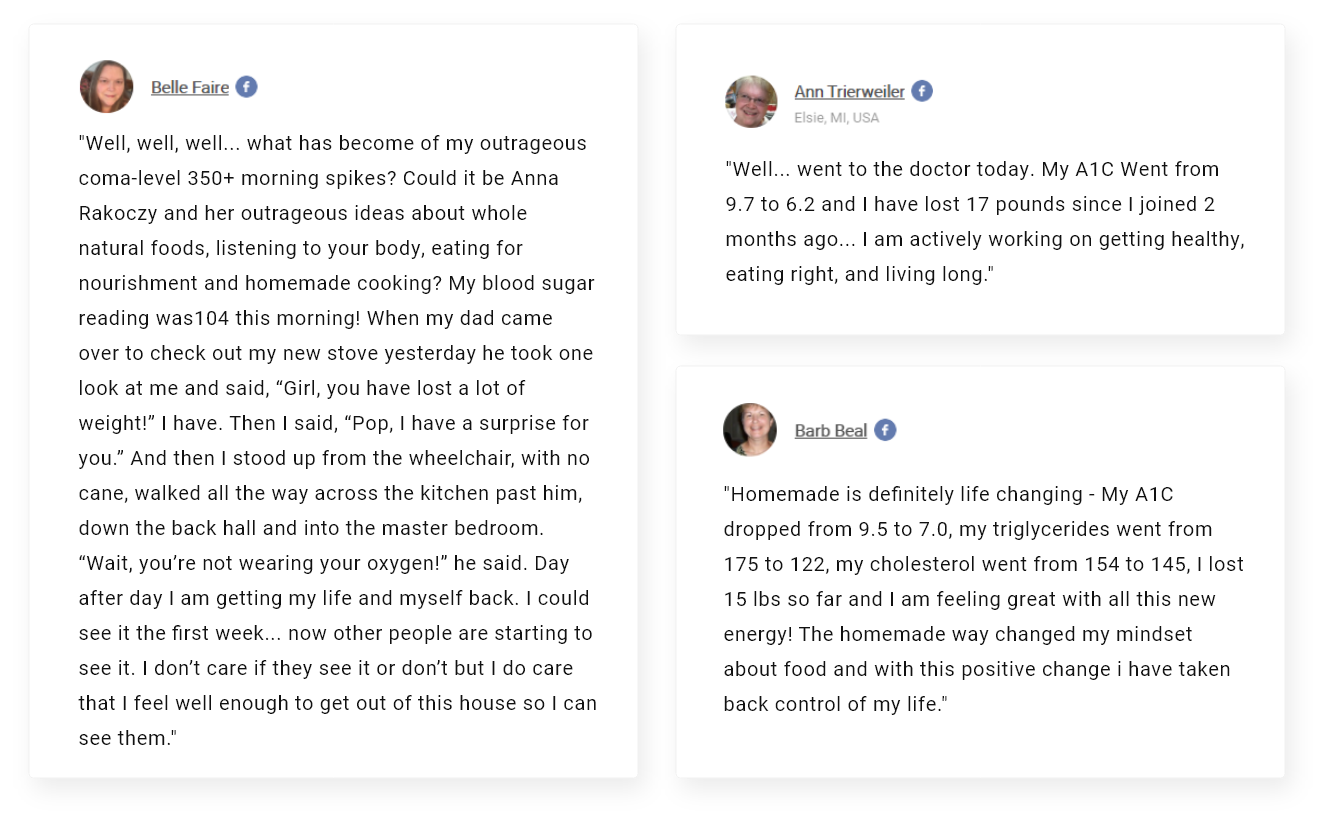The width and height of the screenshot is (1326, 823).
Task: Follow the Belle Faire name link
Action: click(190, 87)
